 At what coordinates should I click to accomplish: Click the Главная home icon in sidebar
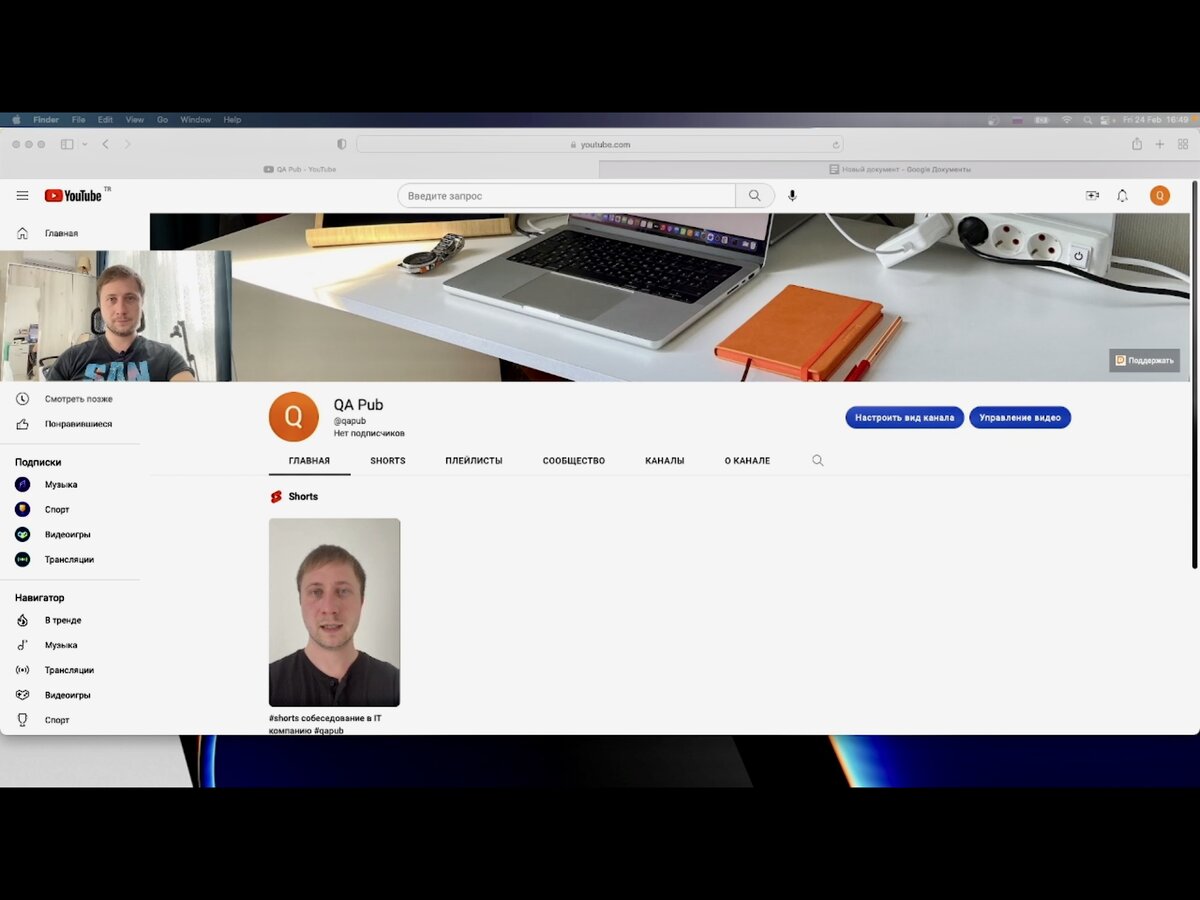[22, 233]
